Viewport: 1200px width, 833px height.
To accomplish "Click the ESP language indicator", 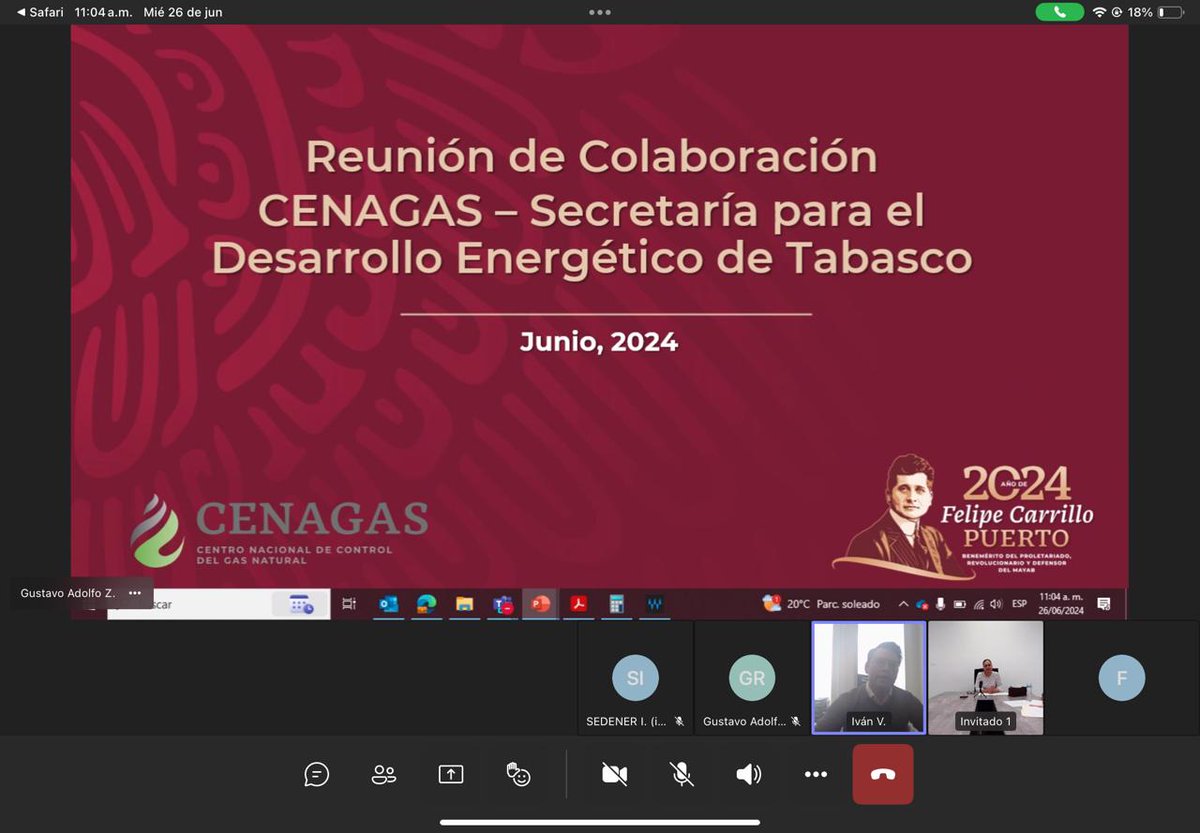I will pos(1019,604).
